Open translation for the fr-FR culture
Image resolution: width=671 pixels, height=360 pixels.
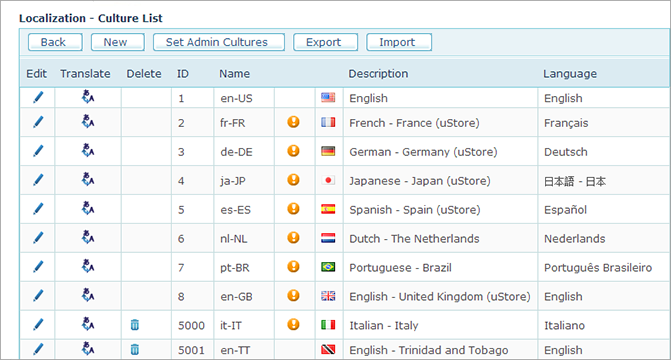pyautogui.click(x=88, y=122)
